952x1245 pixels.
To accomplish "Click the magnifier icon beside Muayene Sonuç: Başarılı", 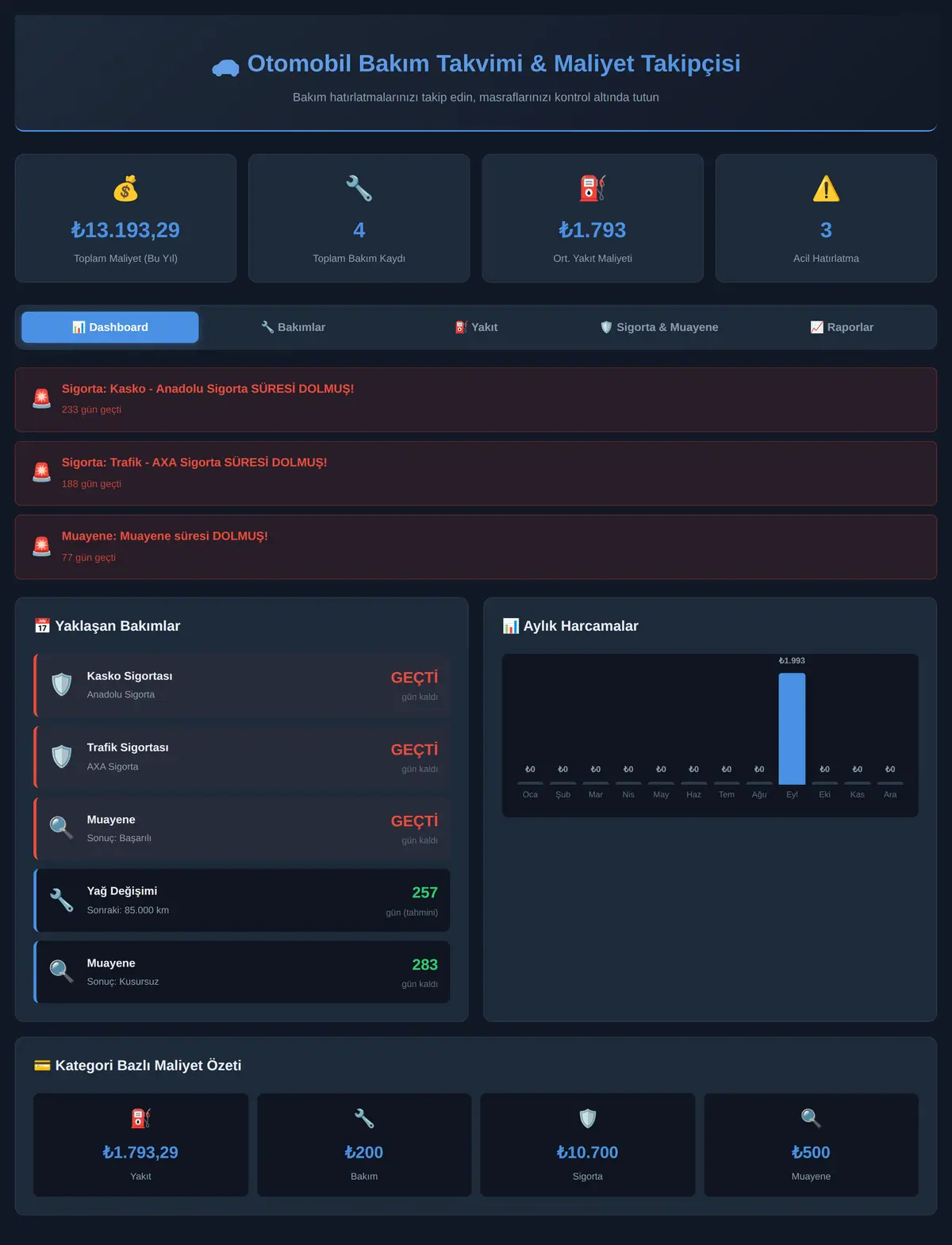I will coord(62,828).
